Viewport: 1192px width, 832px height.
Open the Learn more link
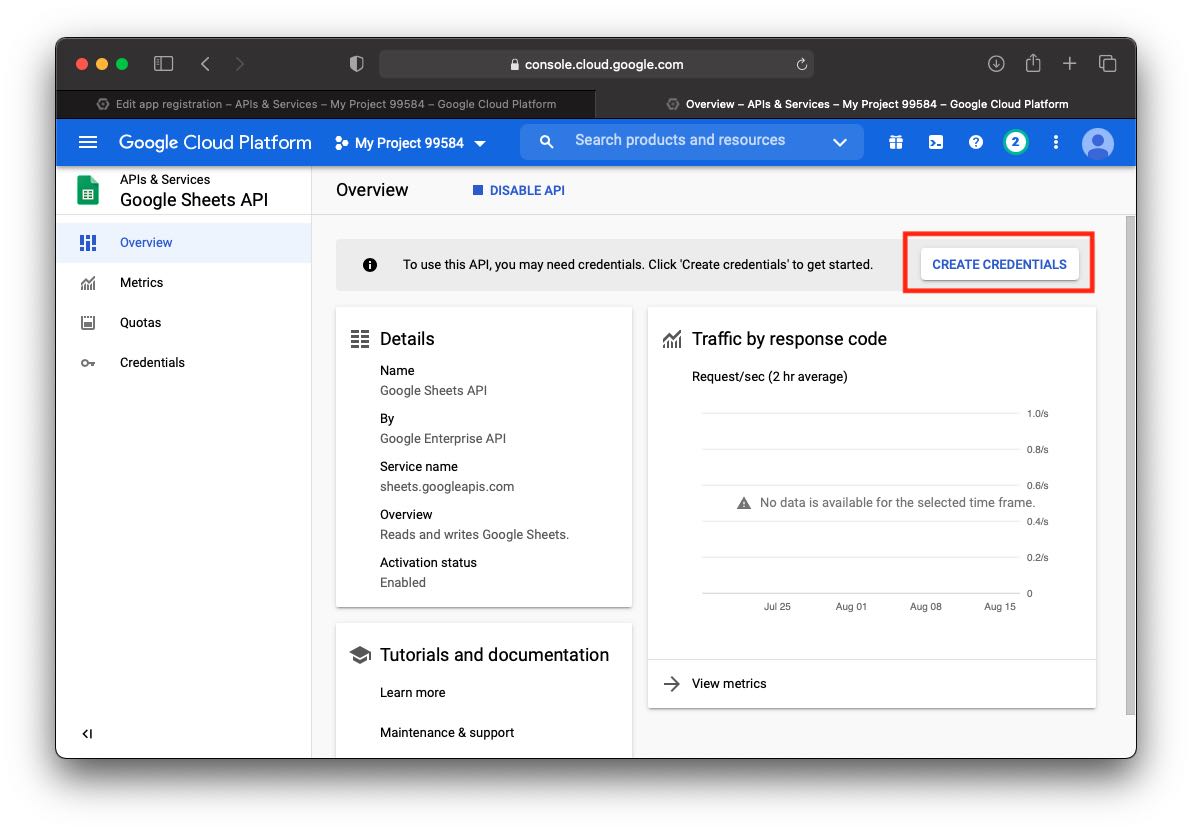click(413, 693)
